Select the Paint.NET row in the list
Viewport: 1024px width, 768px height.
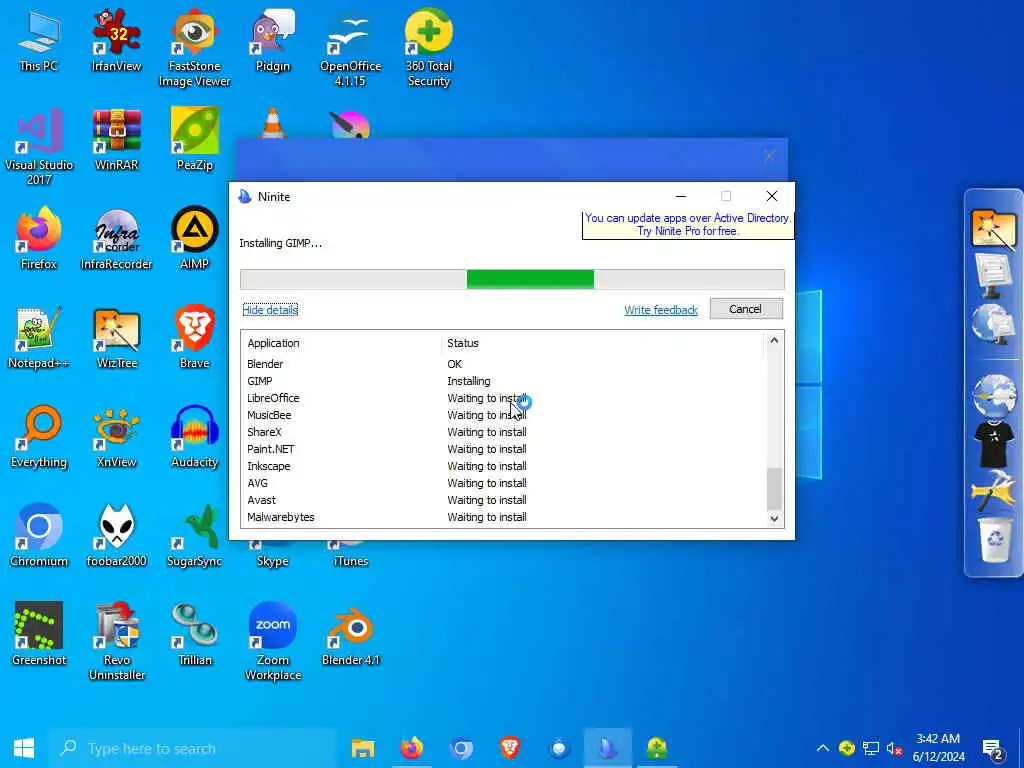503,449
